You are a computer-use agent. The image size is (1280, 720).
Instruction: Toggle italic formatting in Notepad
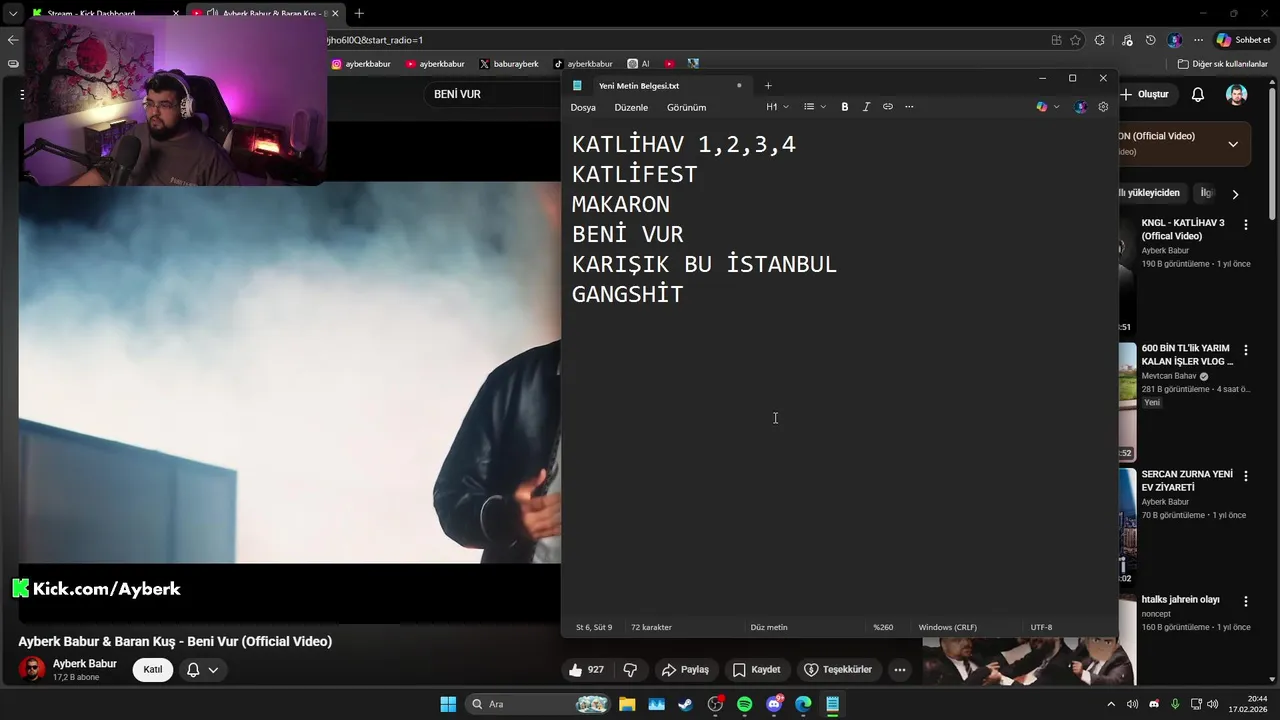coord(866,107)
